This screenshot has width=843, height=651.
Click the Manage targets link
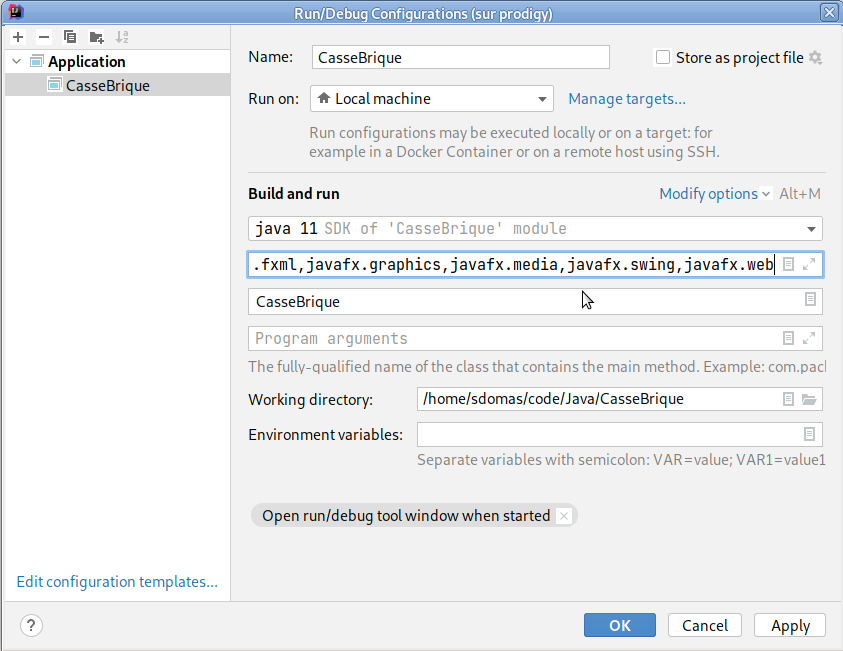pos(627,99)
